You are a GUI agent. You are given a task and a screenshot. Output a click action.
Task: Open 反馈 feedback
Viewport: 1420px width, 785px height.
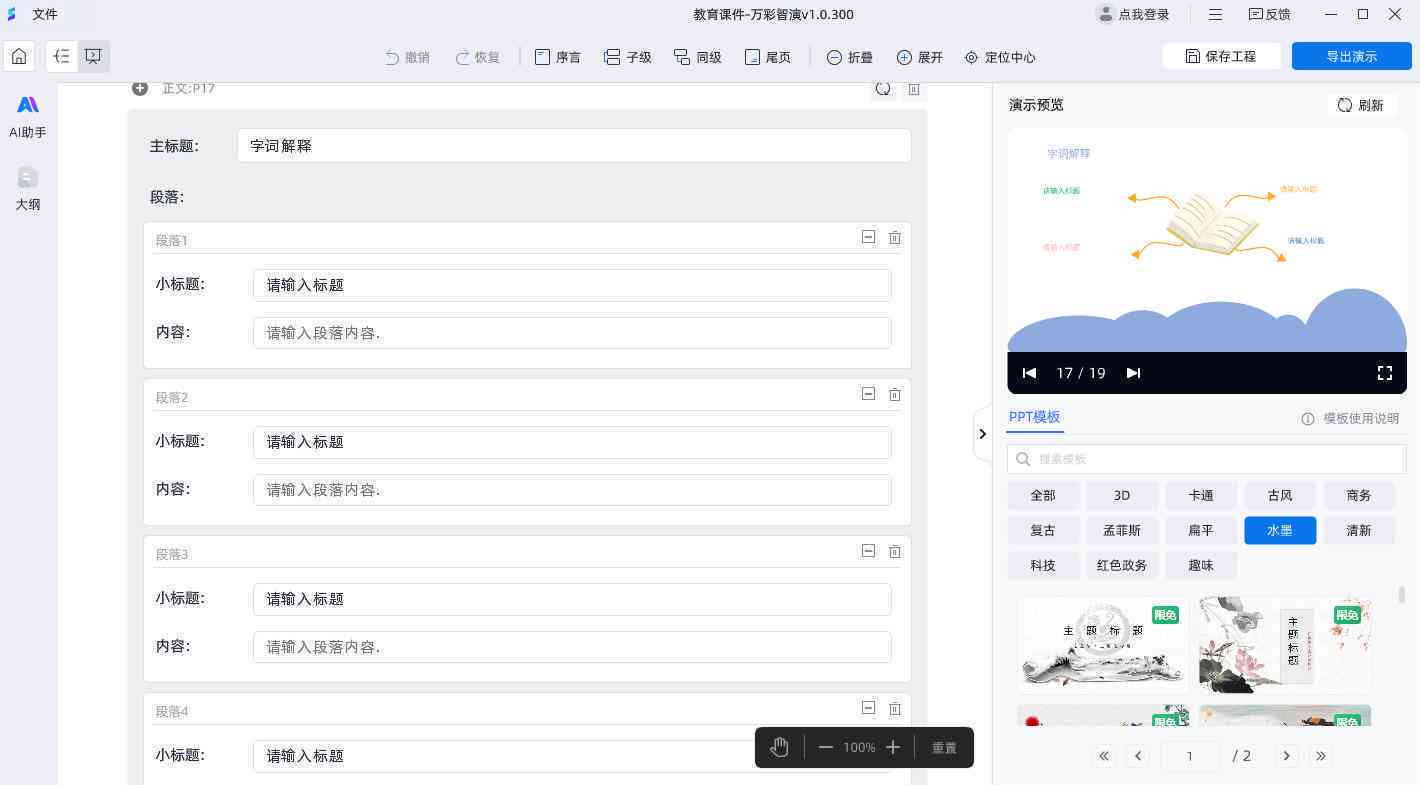click(x=1269, y=14)
